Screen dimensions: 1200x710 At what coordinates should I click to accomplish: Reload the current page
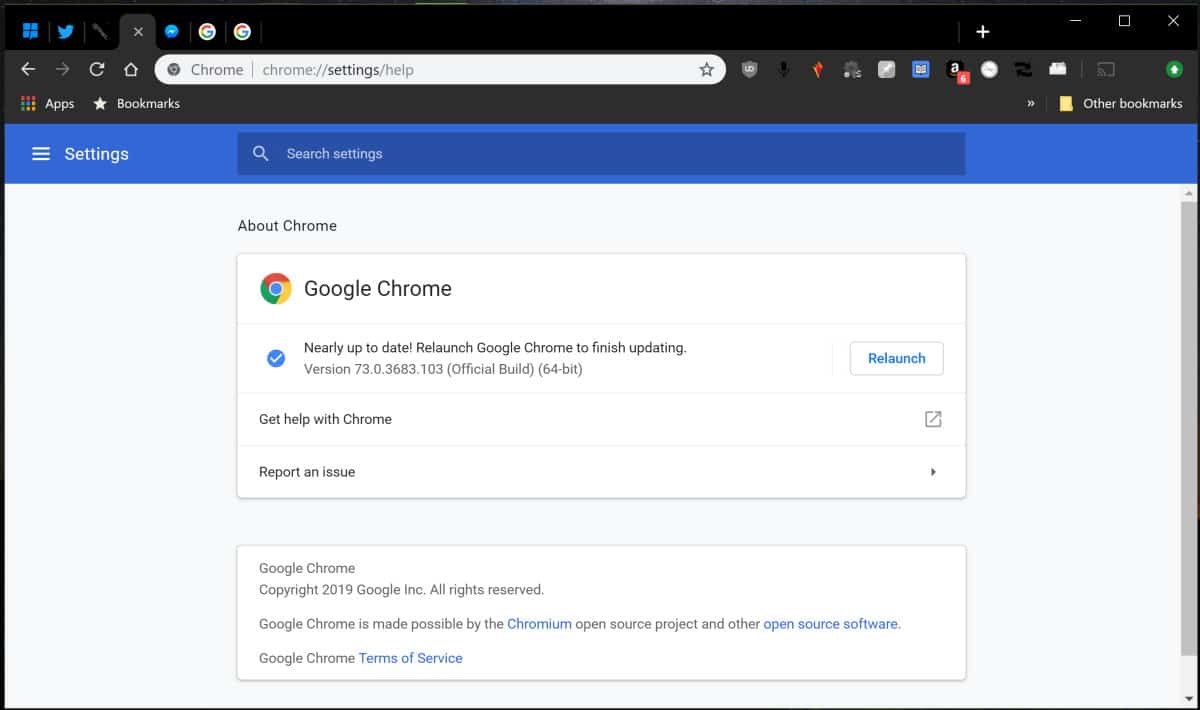tap(96, 69)
